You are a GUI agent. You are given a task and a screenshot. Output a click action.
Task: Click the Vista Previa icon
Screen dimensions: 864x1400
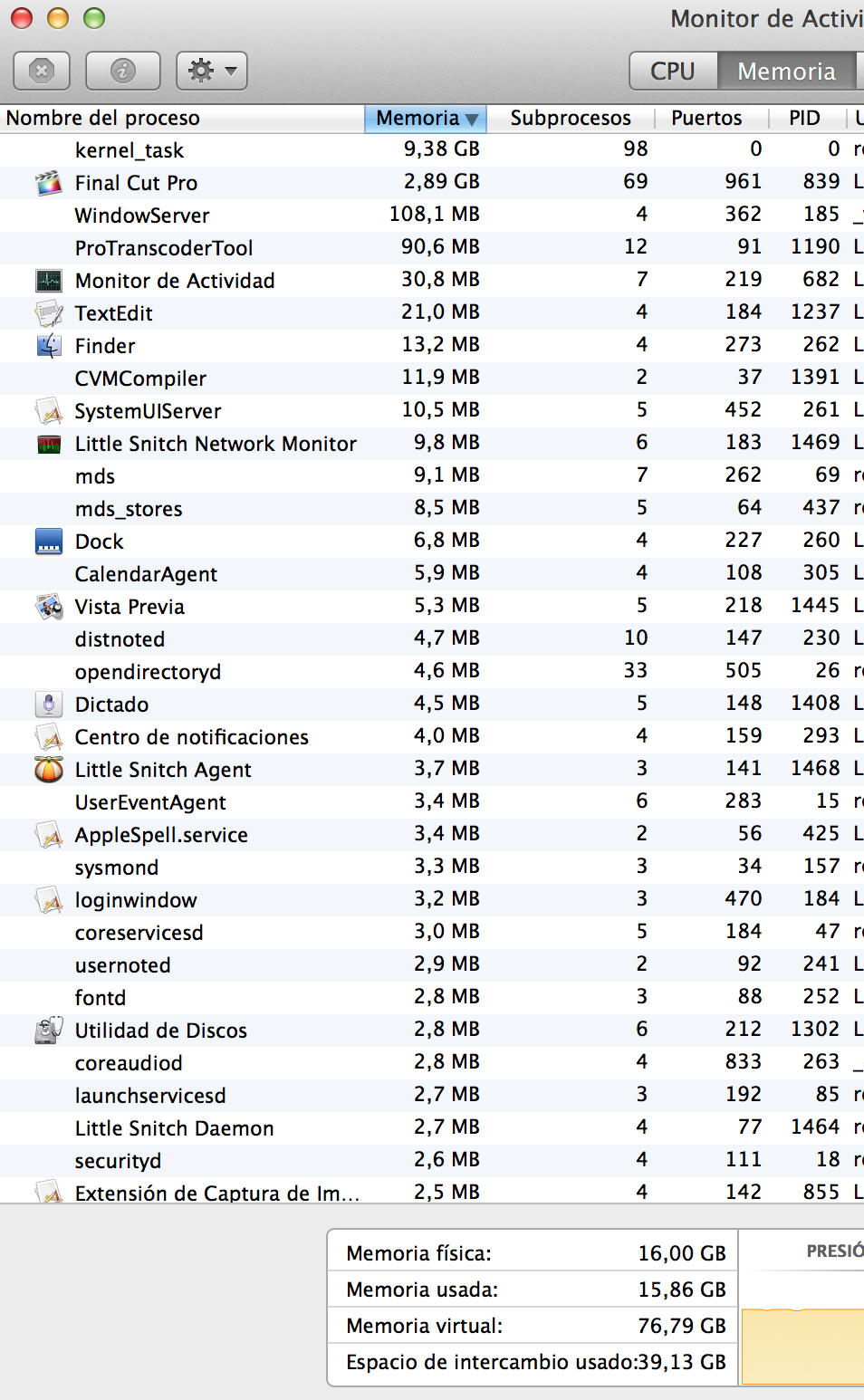click(x=49, y=607)
